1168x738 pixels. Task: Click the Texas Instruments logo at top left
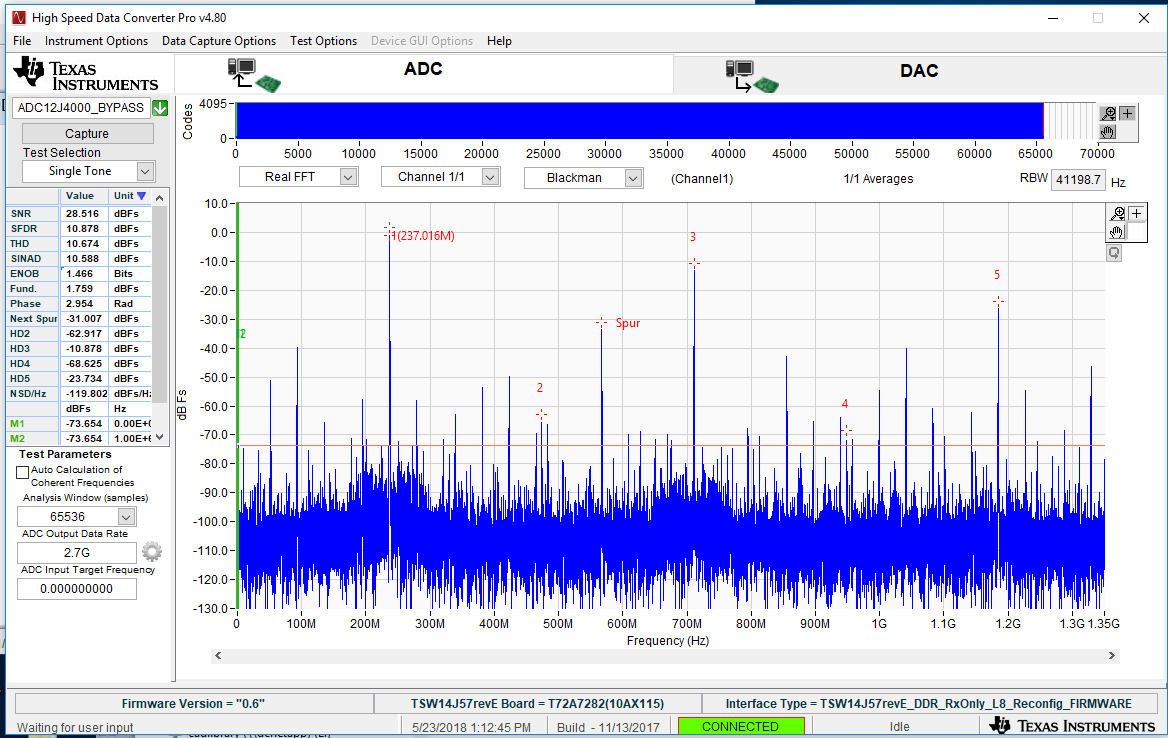[86, 75]
